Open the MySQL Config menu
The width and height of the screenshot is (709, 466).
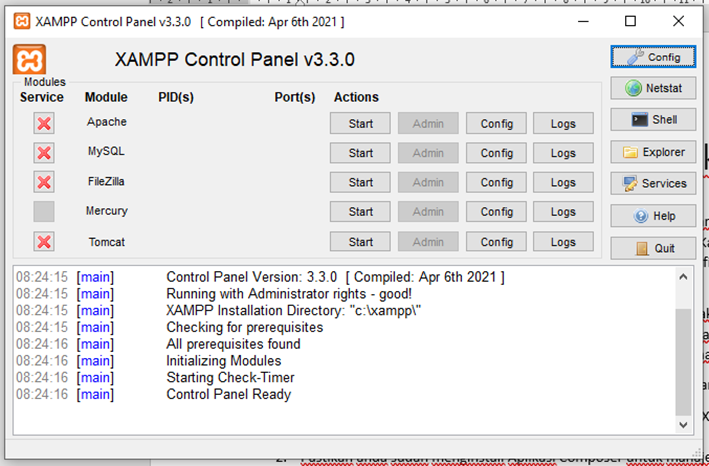point(496,153)
